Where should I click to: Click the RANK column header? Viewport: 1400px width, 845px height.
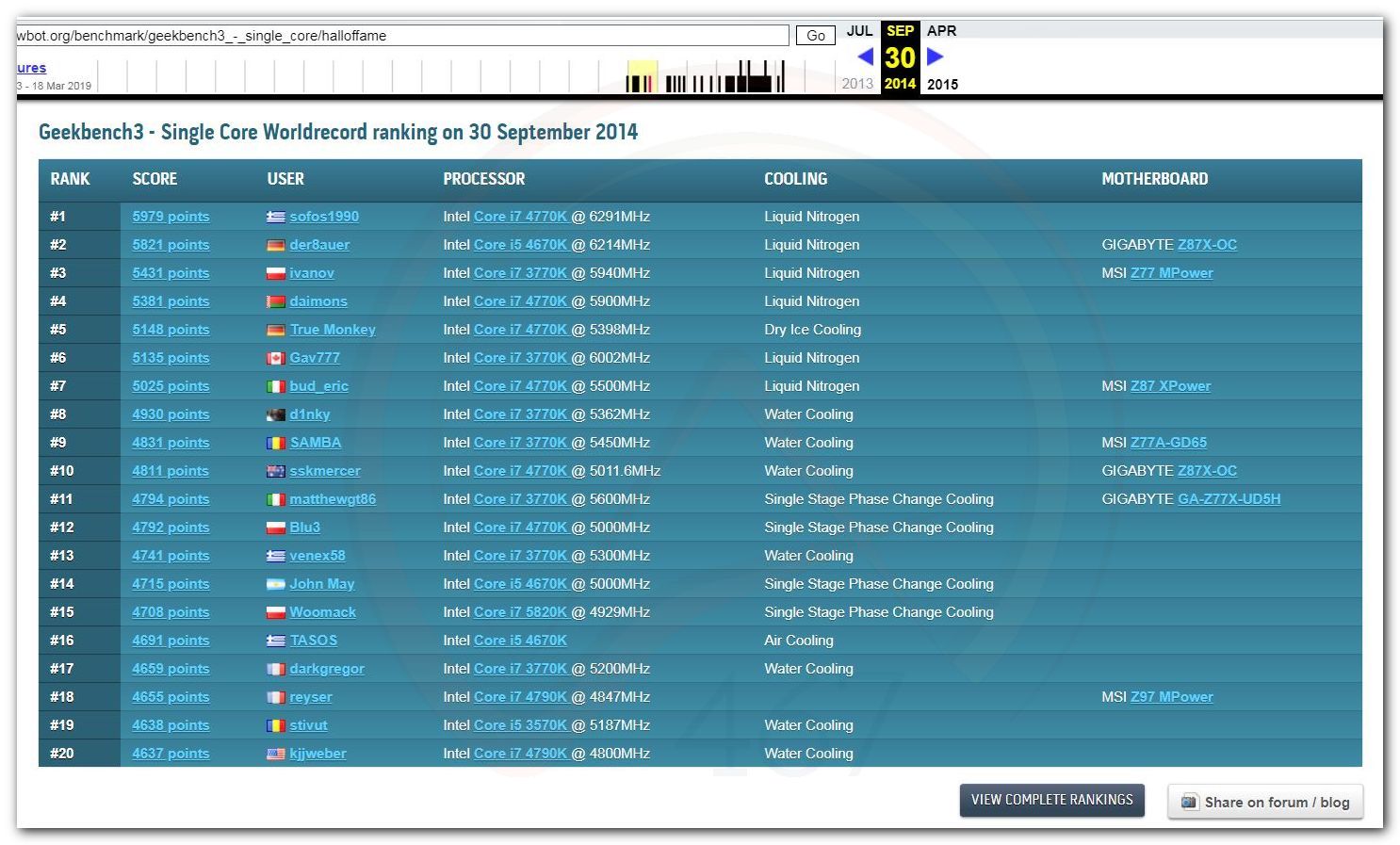click(x=70, y=179)
